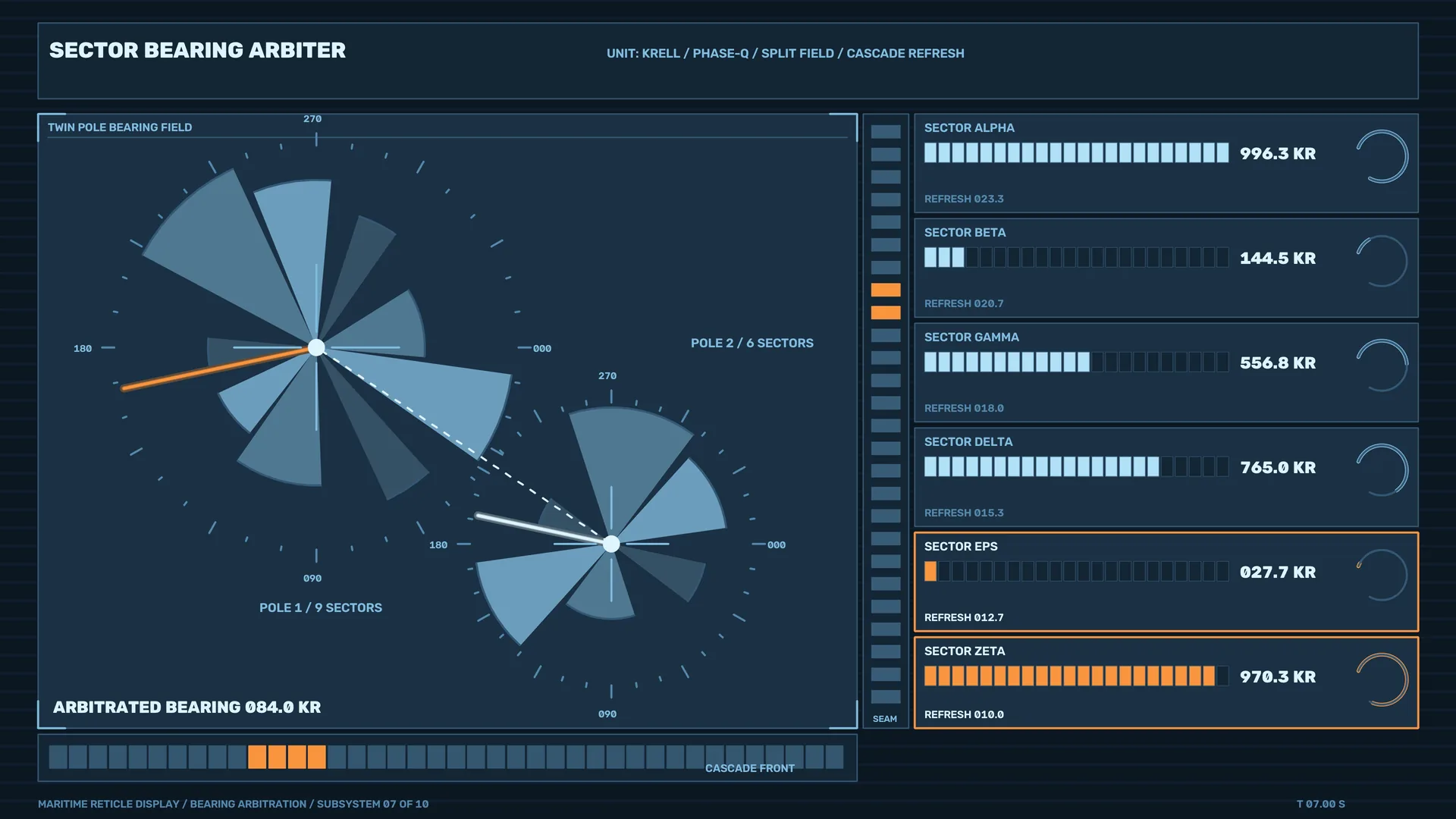Click POLE 2 / 6 SECTORS label

pyautogui.click(x=752, y=344)
